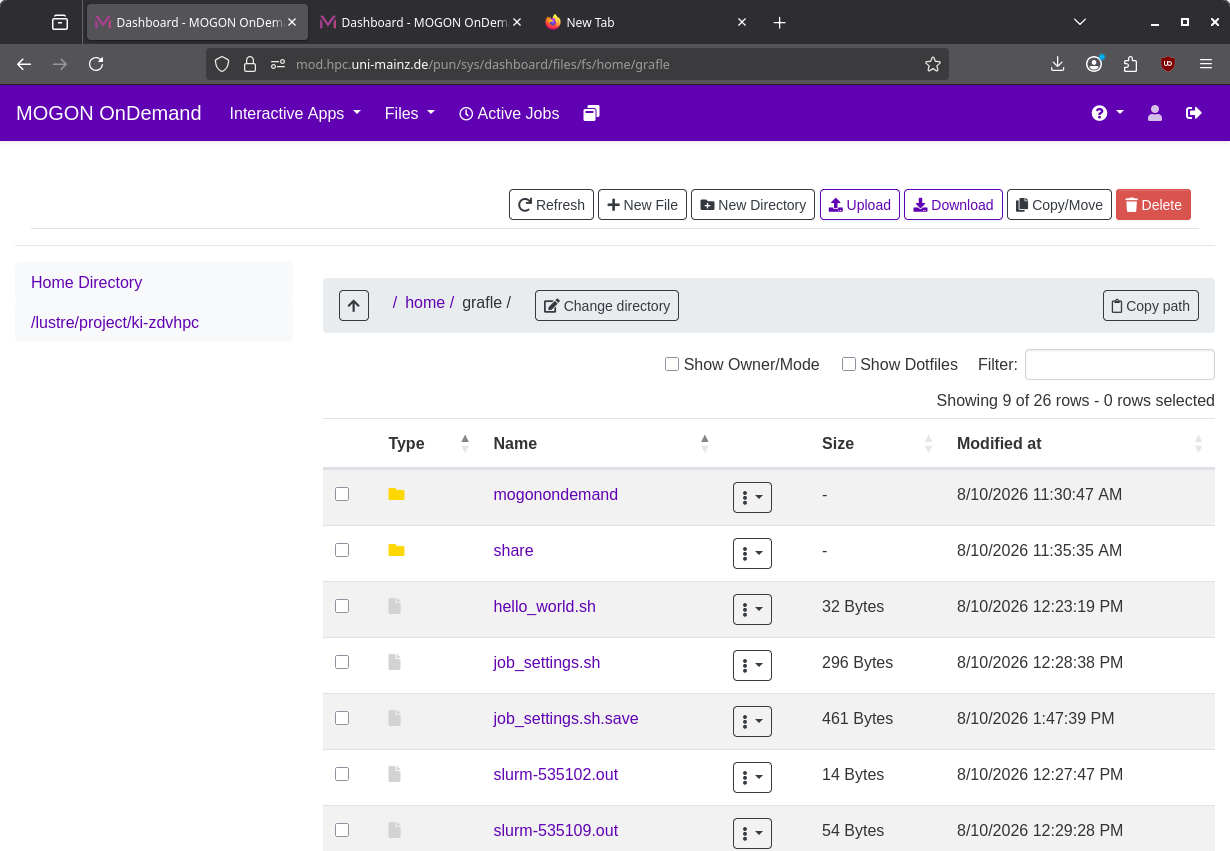Open Active Jobs in the navbar

click(509, 113)
